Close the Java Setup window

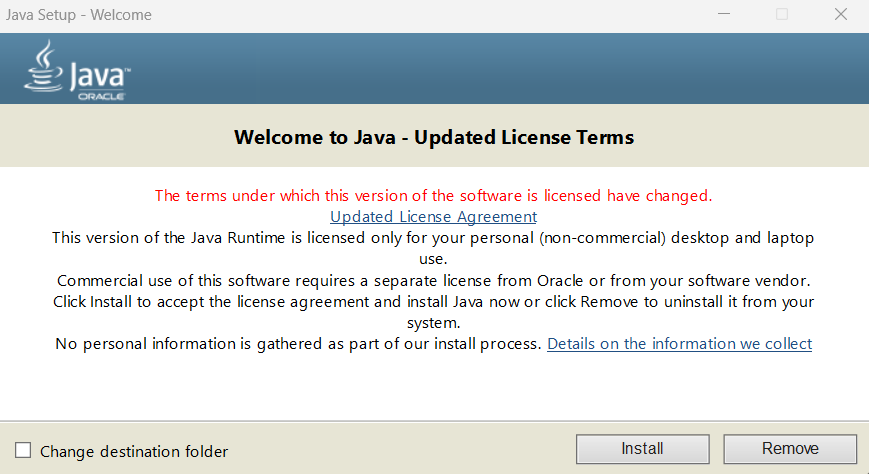pos(841,14)
